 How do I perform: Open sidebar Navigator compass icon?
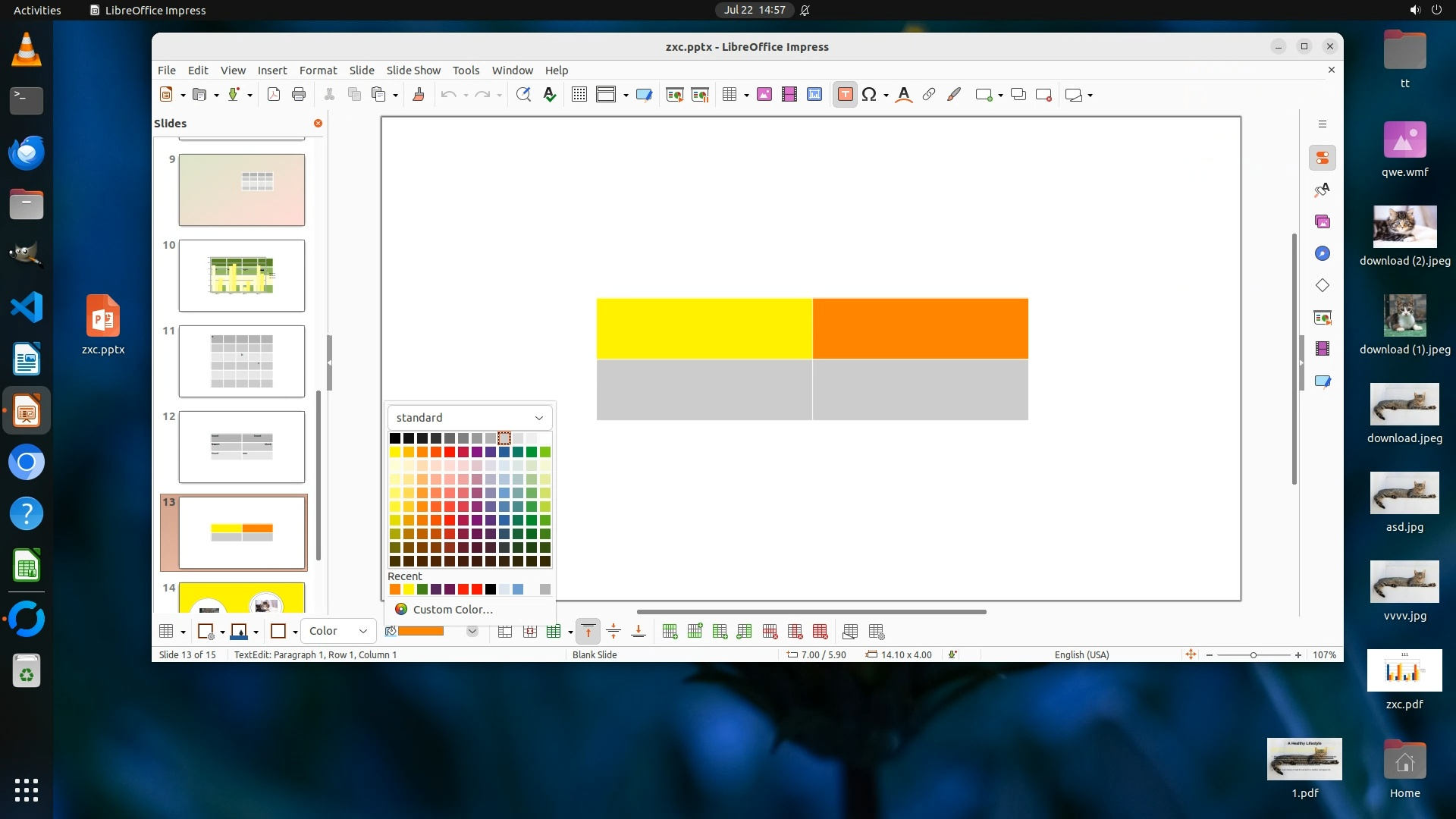click(1323, 254)
